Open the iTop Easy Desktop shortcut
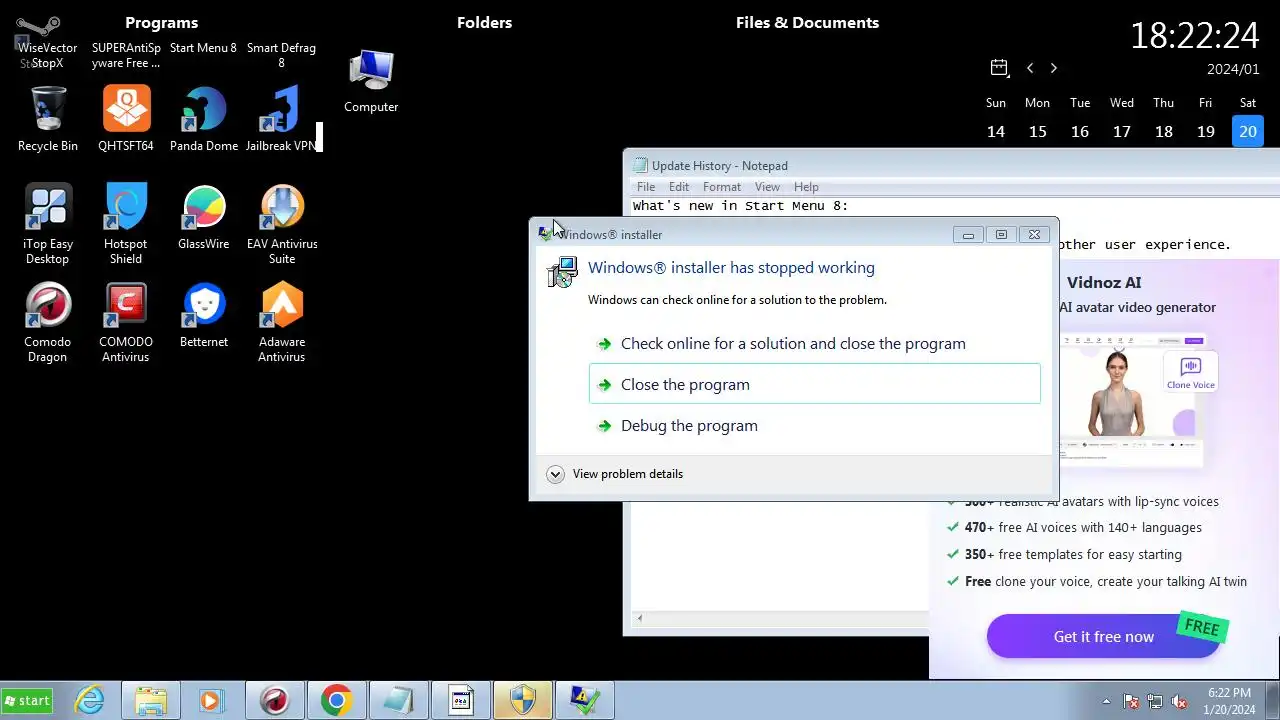Viewport: 1280px width, 720px height. tap(48, 224)
